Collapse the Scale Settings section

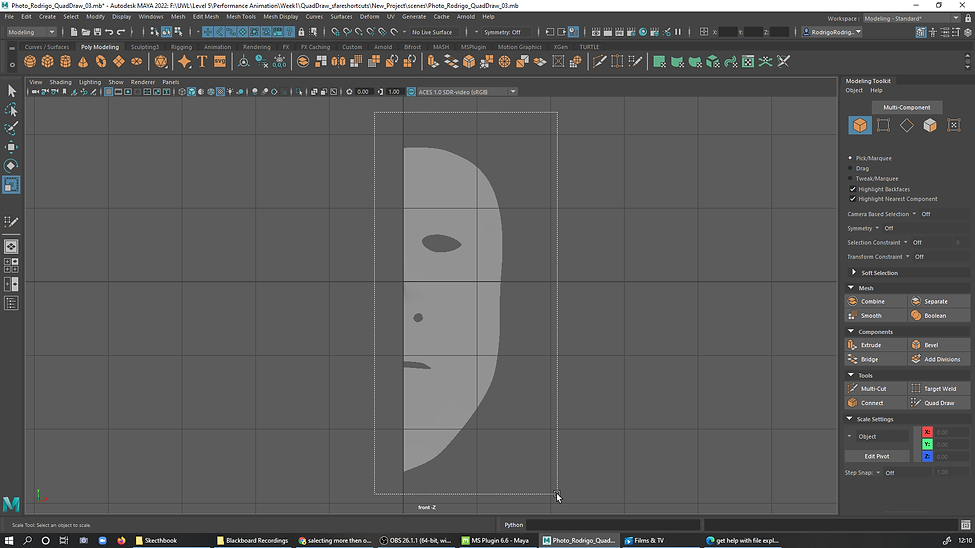pos(849,419)
